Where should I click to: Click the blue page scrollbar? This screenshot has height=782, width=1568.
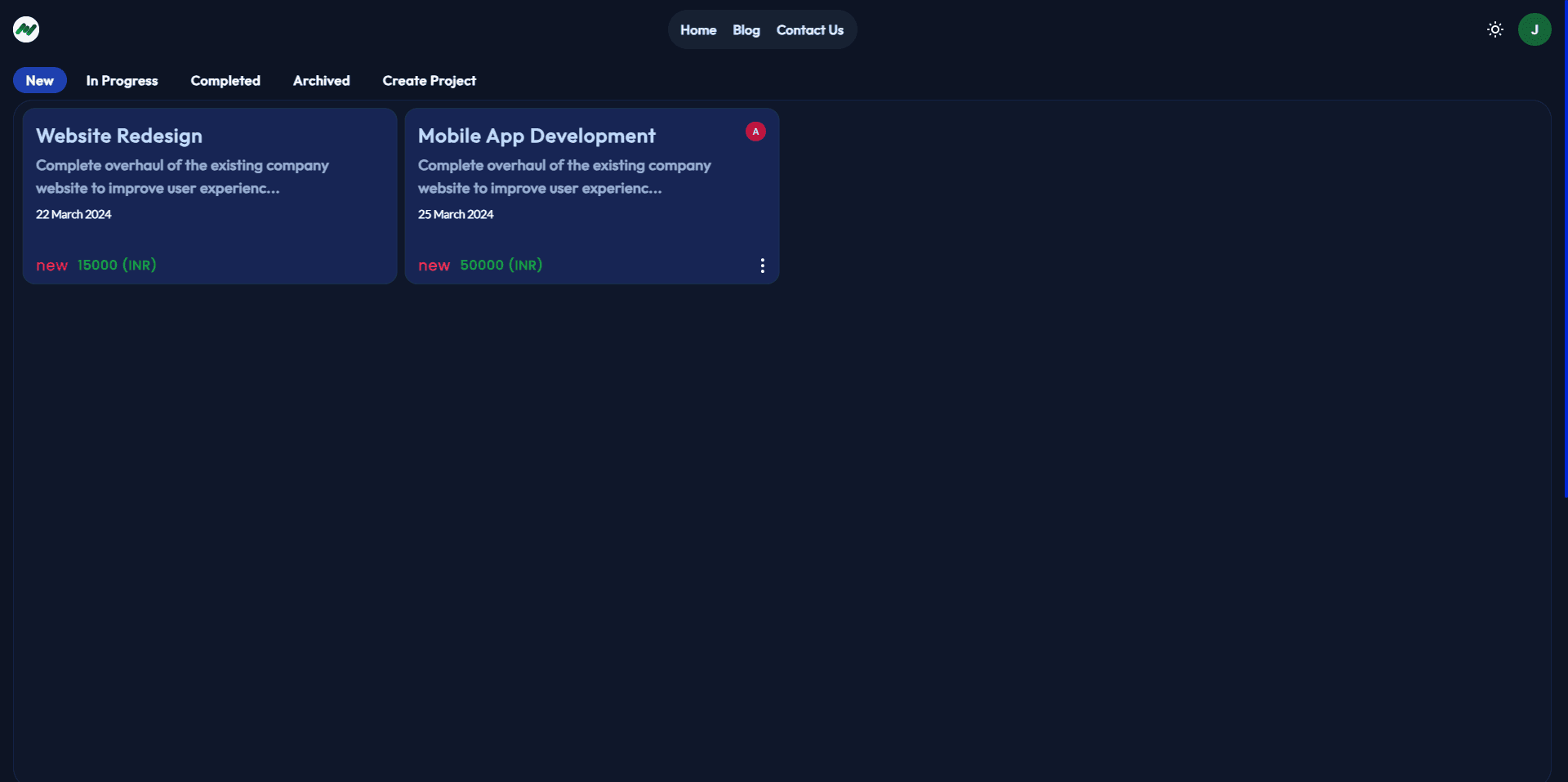(1565, 245)
